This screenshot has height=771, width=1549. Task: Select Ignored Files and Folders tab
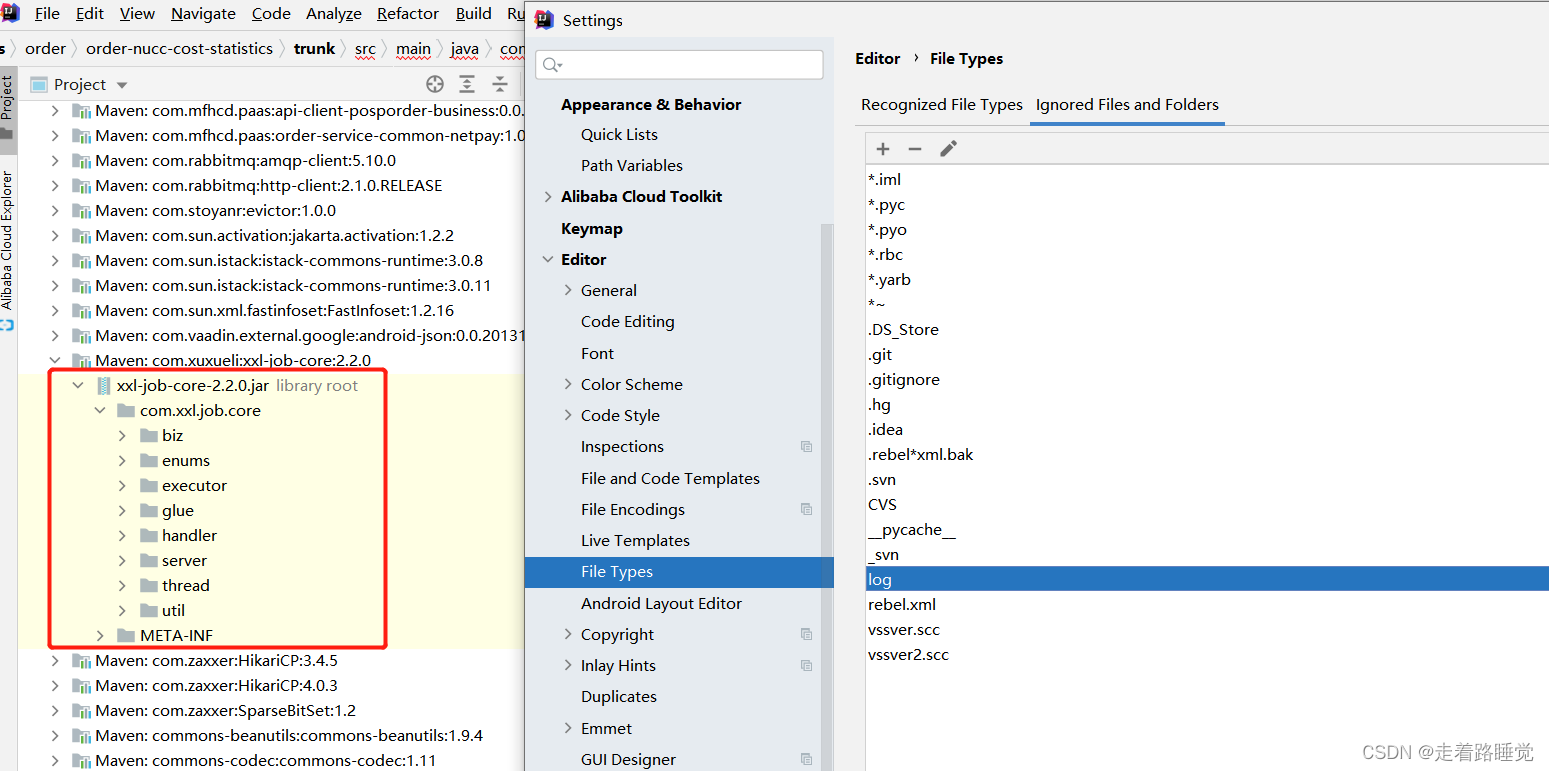[1127, 105]
